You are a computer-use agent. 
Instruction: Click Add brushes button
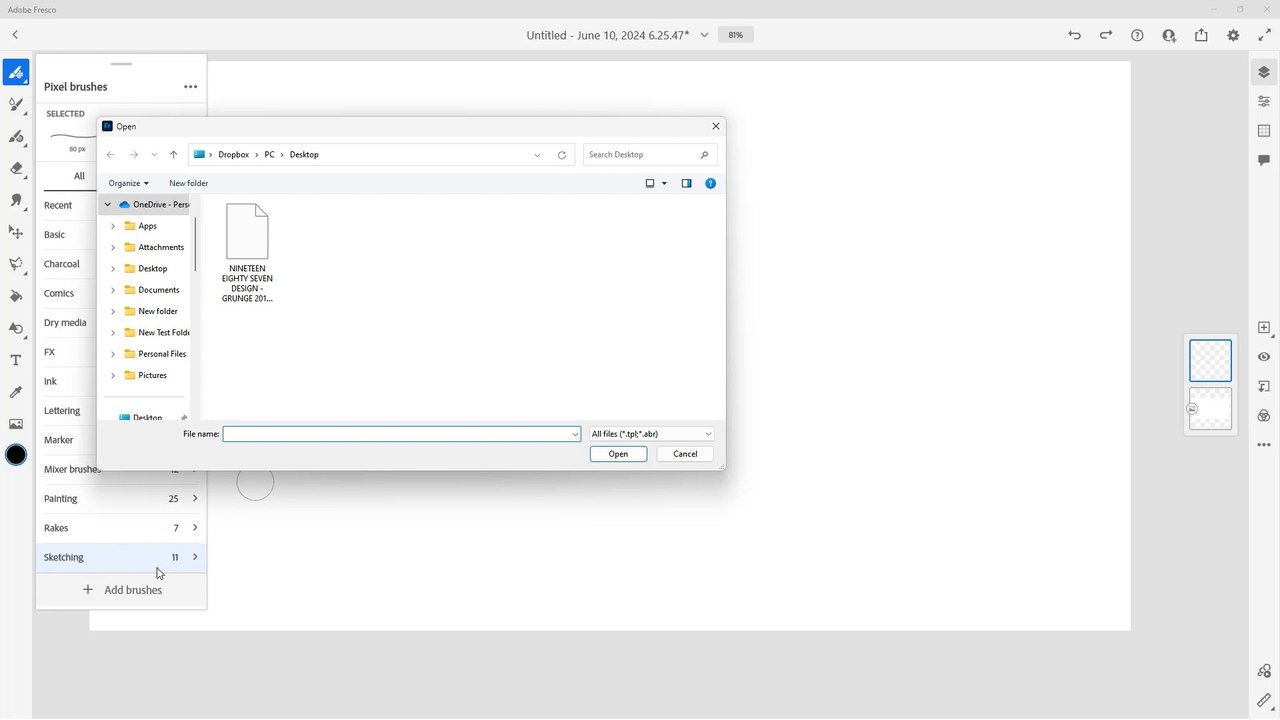[121, 590]
